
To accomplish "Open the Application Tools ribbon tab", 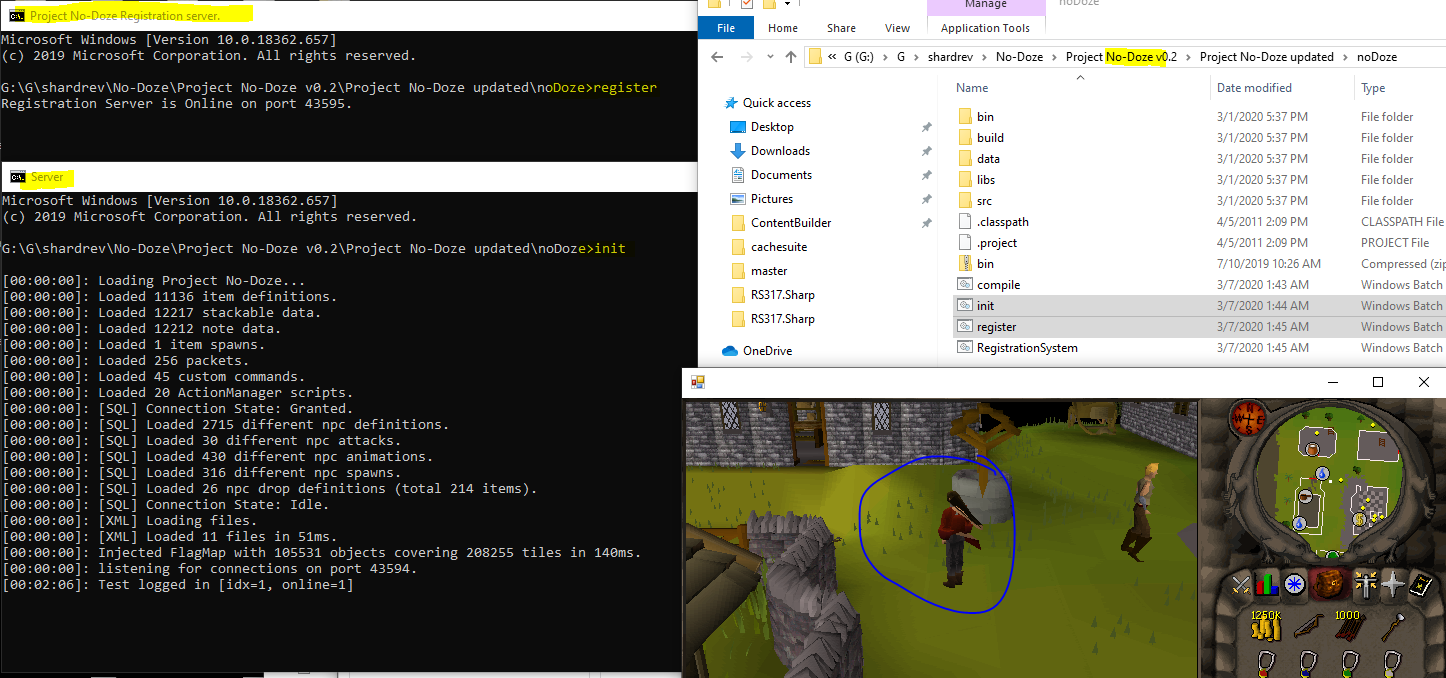I will tap(985, 28).
